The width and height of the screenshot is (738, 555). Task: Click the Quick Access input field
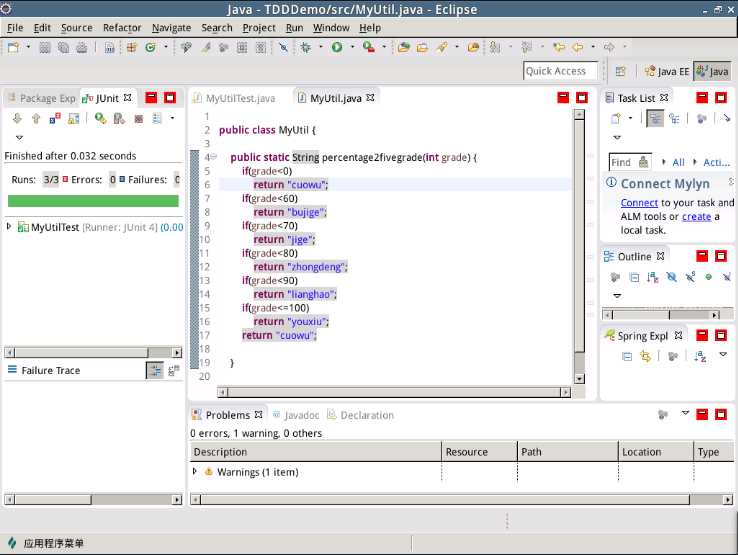(x=560, y=71)
